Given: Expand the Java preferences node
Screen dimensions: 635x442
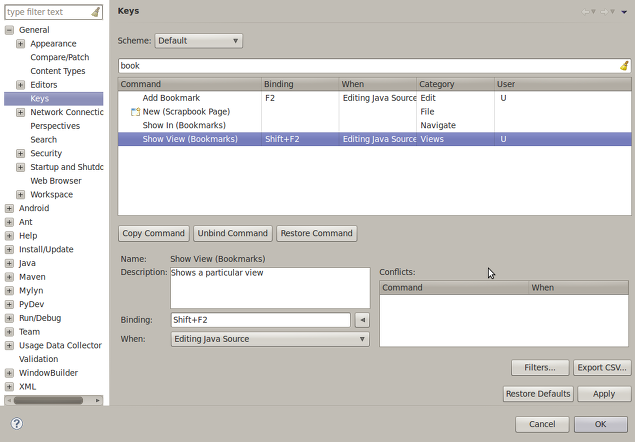Looking at the screenshot, I should coord(9,263).
